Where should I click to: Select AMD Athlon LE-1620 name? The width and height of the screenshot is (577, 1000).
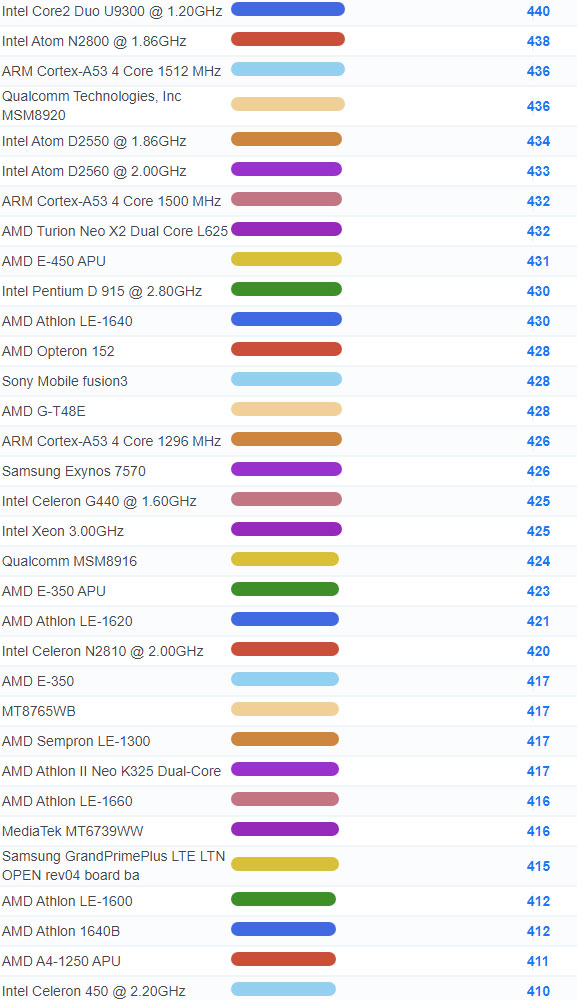(x=68, y=621)
